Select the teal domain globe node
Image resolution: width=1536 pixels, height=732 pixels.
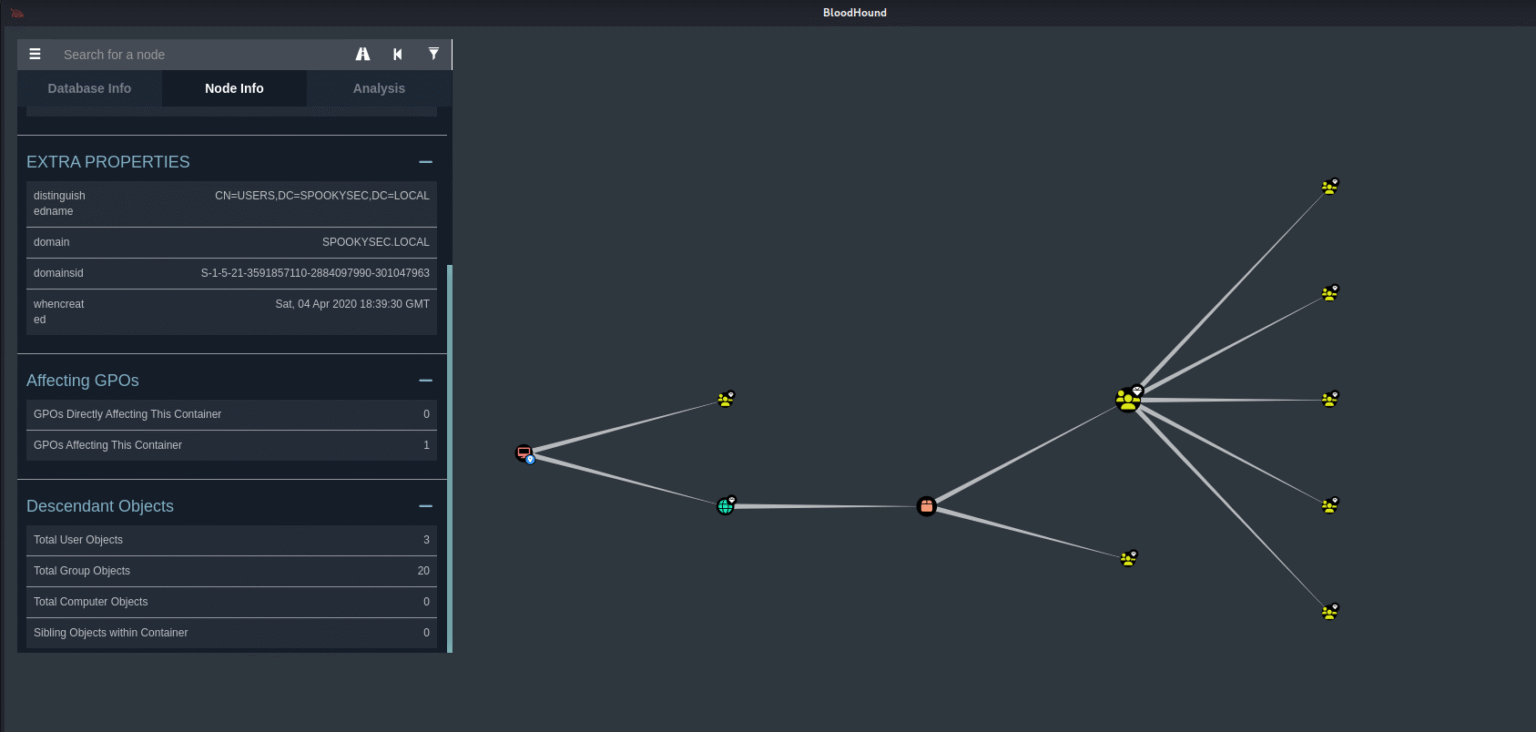pyautogui.click(x=726, y=506)
